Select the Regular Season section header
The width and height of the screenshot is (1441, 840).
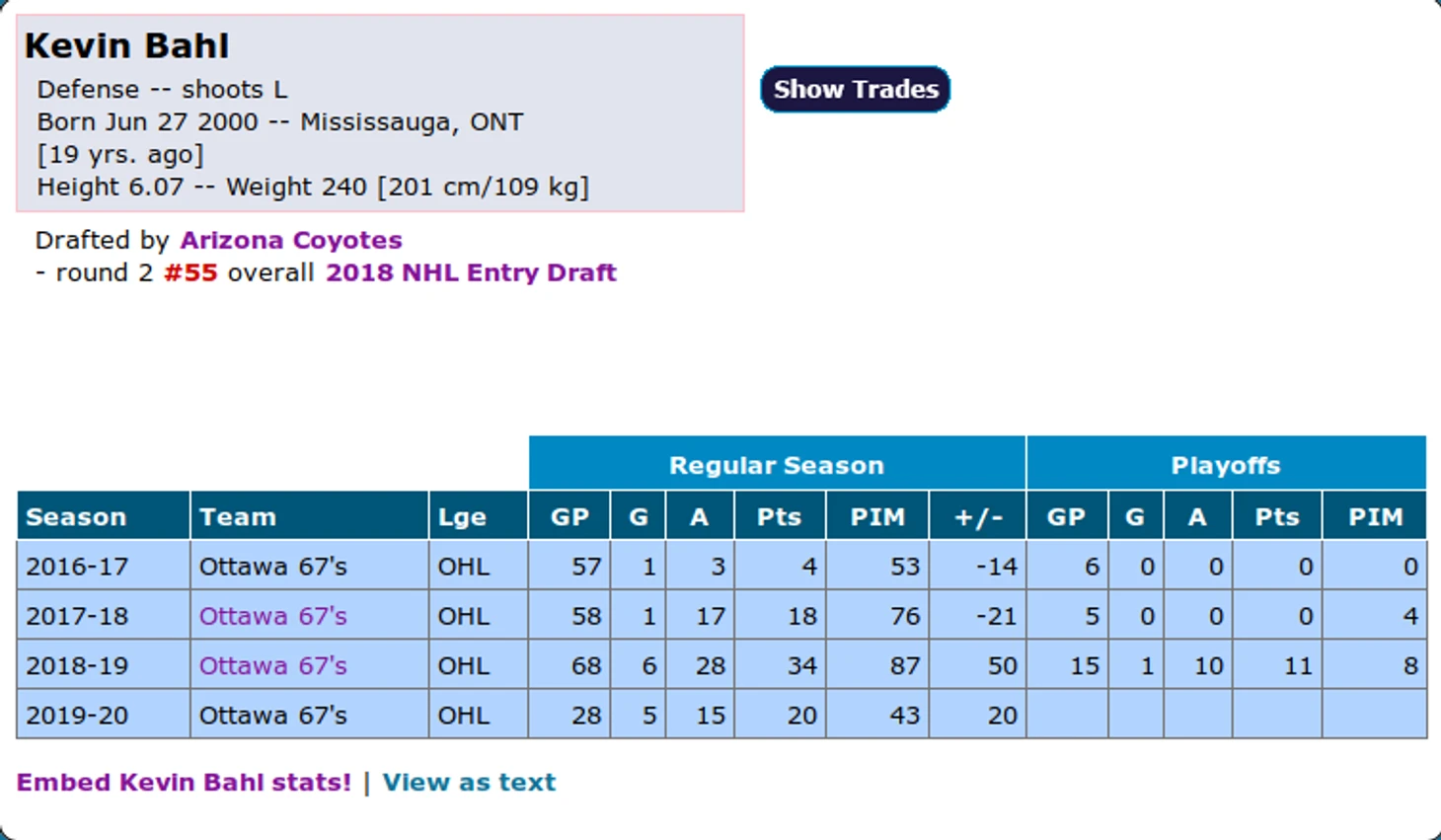[777, 464]
